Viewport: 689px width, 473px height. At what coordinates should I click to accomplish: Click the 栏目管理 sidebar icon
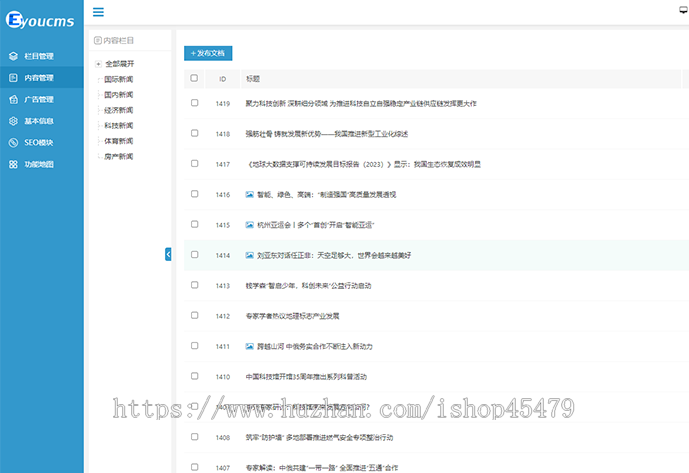13,56
